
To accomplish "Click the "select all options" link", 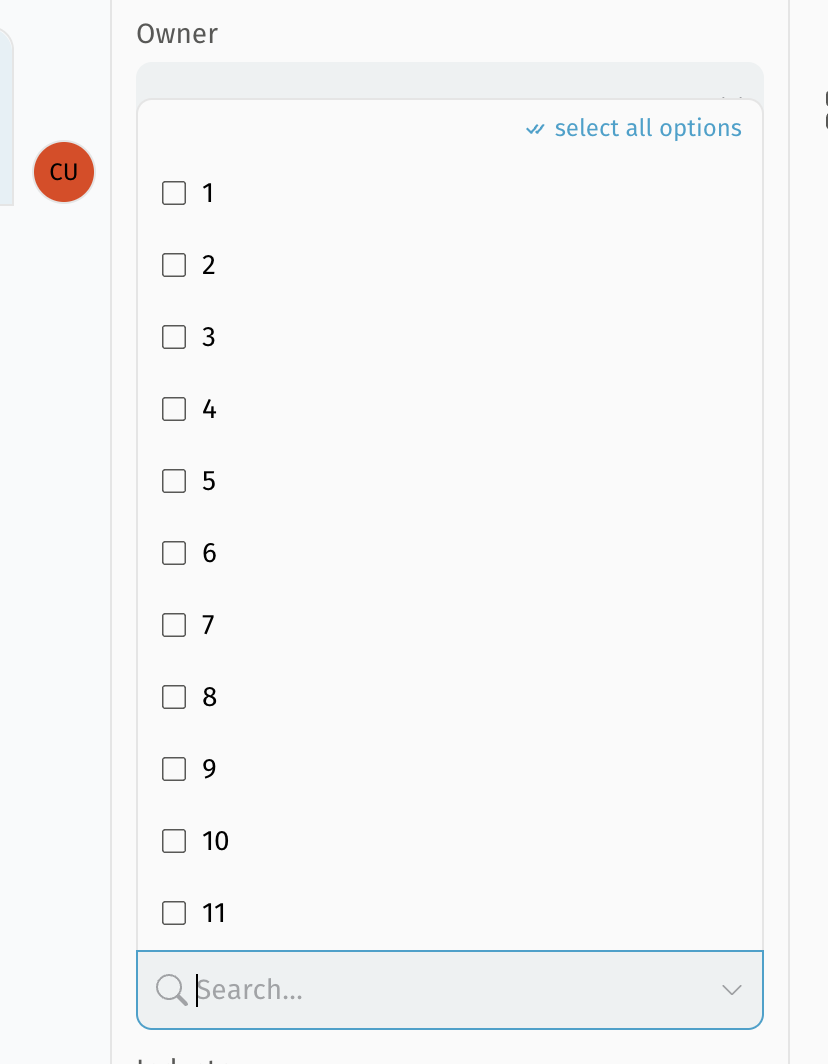I will (x=647, y=129).
